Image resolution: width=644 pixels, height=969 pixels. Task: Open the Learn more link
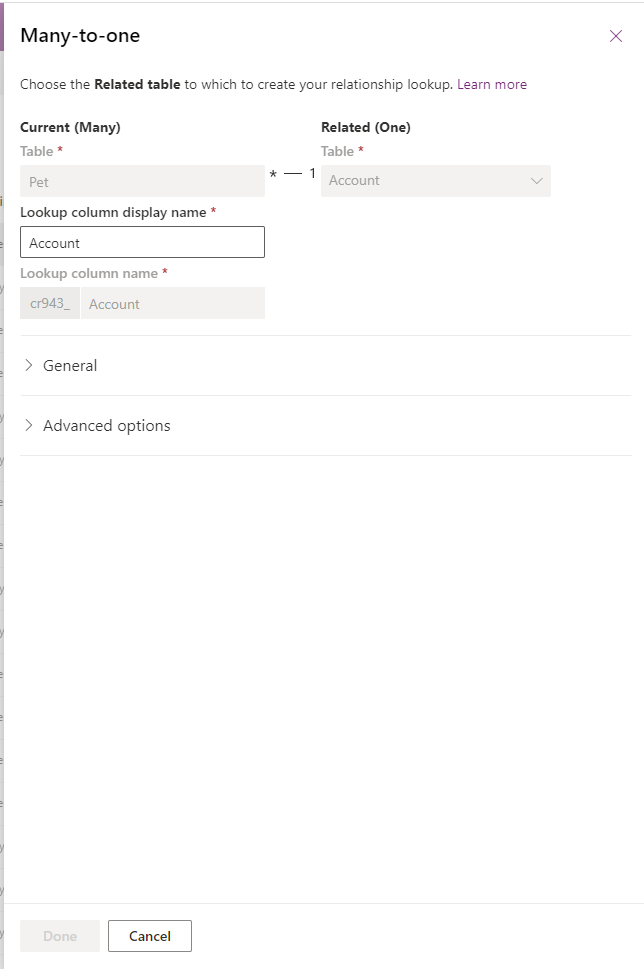[492, 85]
